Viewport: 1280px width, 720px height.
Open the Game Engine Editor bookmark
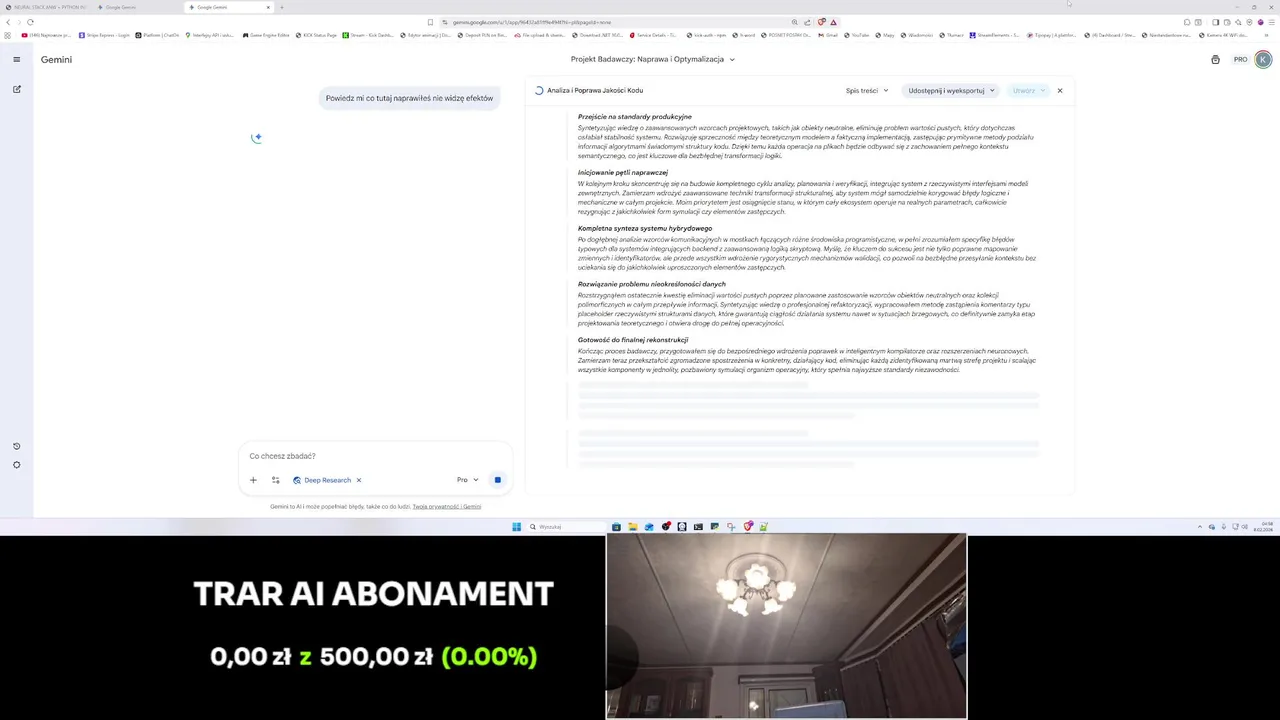[266, 35]
